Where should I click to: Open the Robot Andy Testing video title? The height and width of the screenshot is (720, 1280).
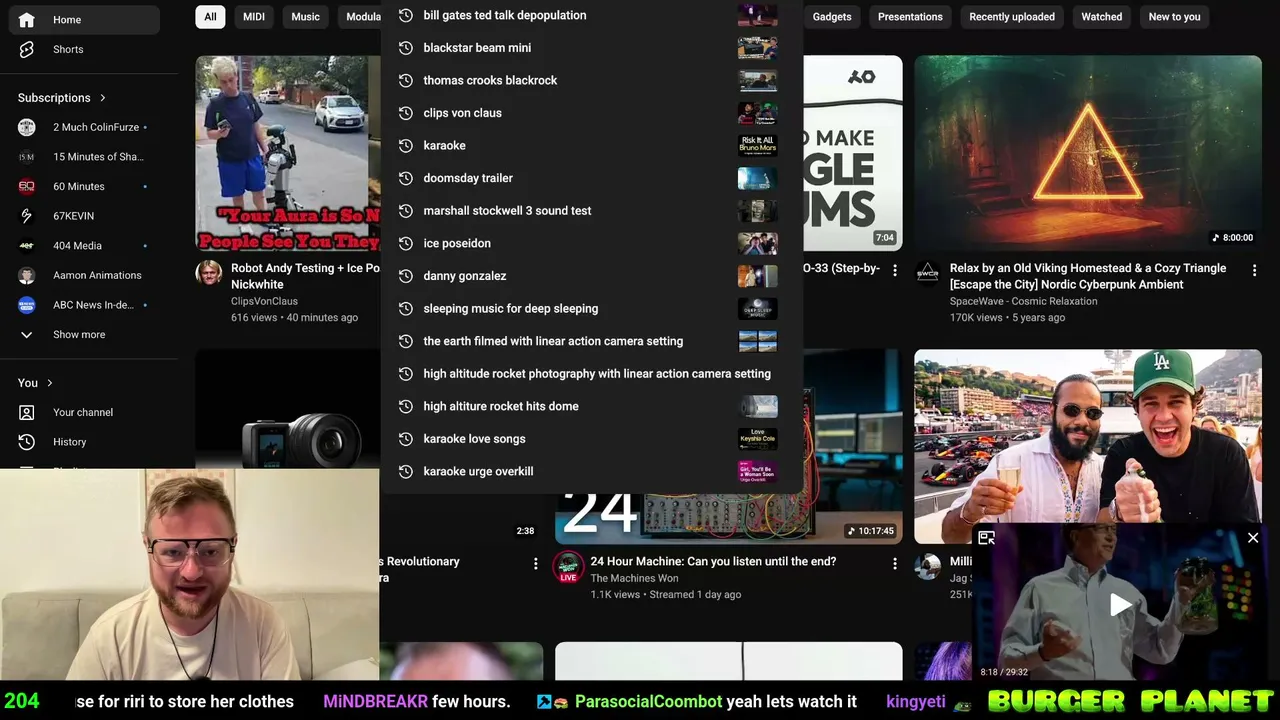tap(305, 276)
